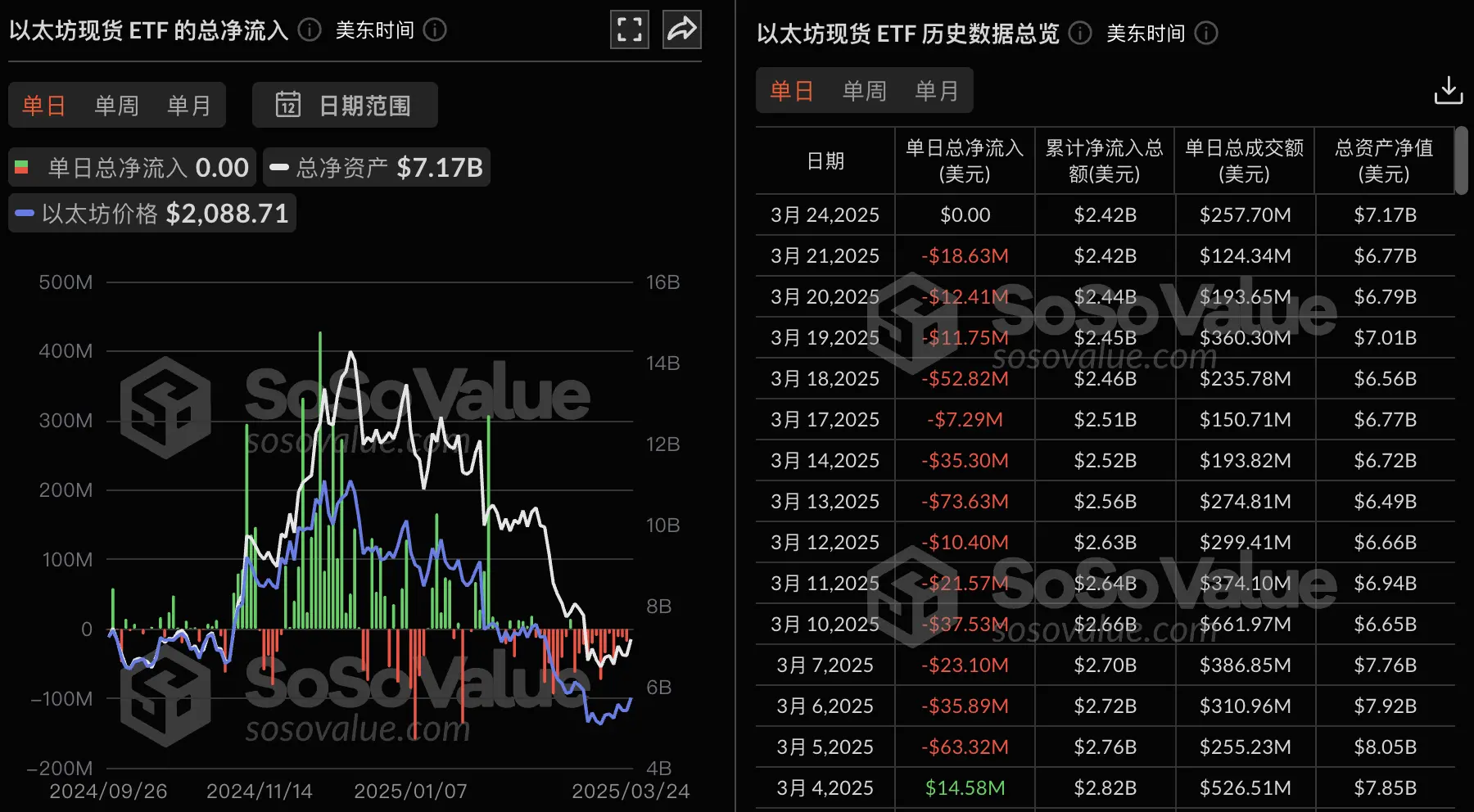Viewport: 1474px width, 812px height.
Task: Click the calendar icon in 日期范围
Action: click(x=291, y=105)
